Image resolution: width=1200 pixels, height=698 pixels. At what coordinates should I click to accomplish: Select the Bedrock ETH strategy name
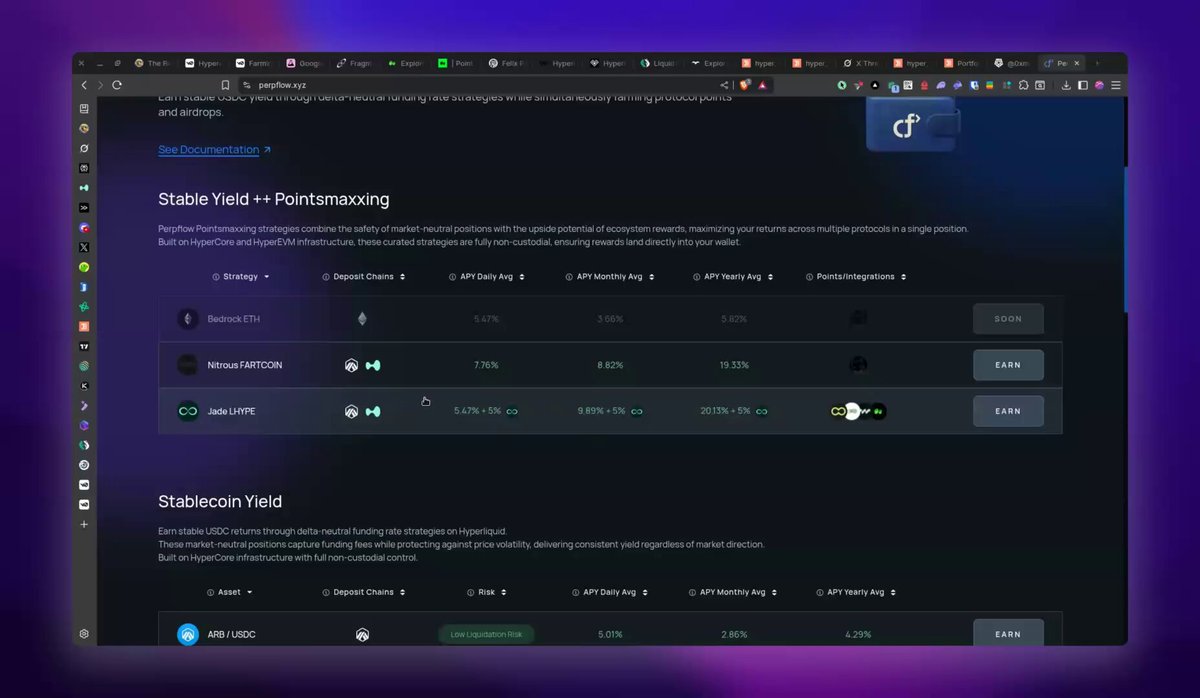pyautogui.click(x=233, y=319)
